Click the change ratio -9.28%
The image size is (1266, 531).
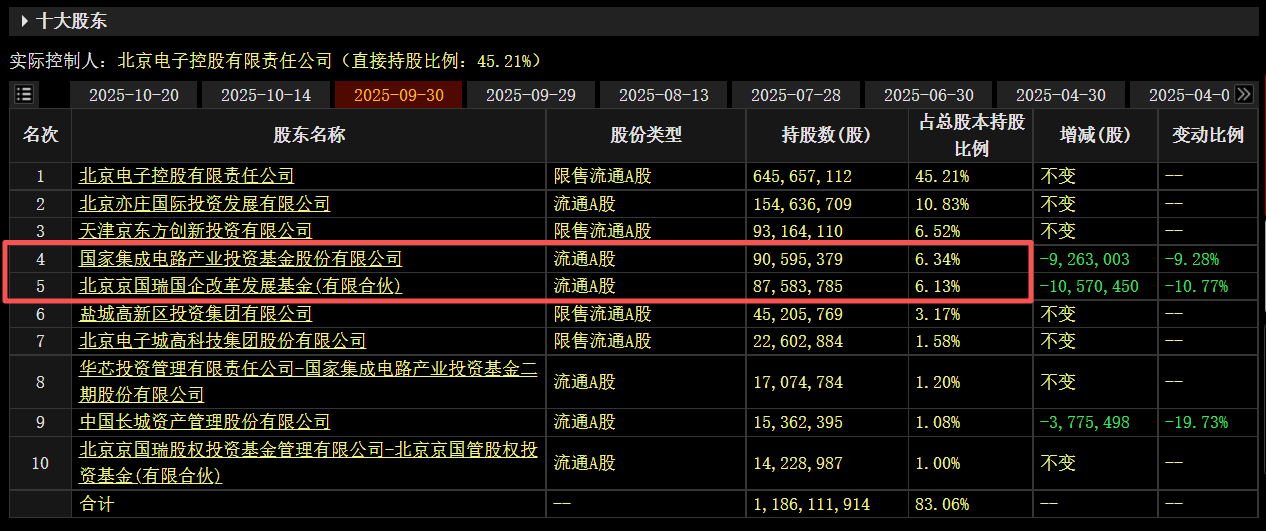point(1192,259)
